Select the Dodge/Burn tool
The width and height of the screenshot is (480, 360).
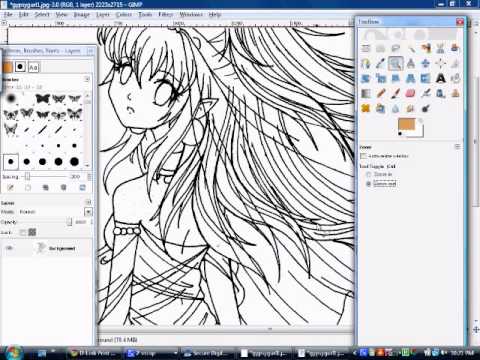click(425, 108)
